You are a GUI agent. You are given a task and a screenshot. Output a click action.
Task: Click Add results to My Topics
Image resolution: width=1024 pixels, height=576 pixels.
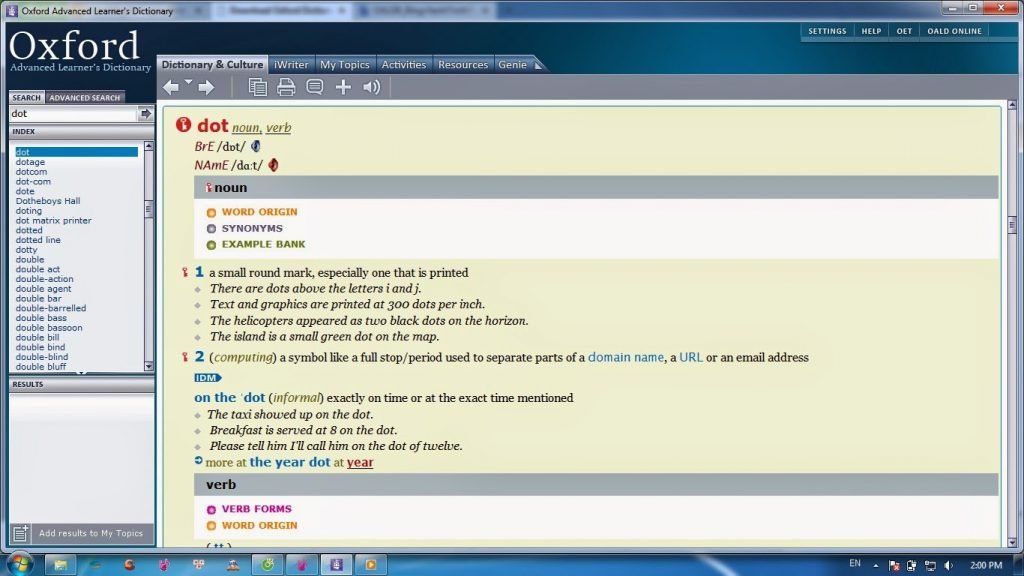(x=90, y=534)
